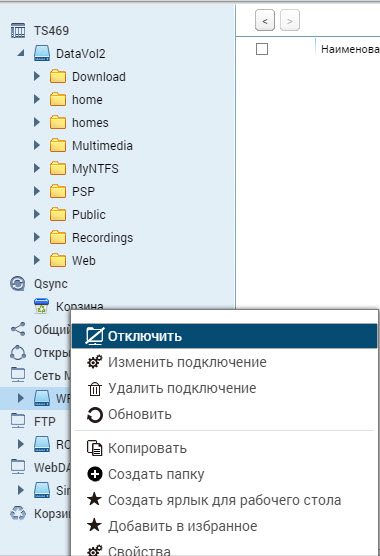Go back with the left arrow button

click(265, 21)
